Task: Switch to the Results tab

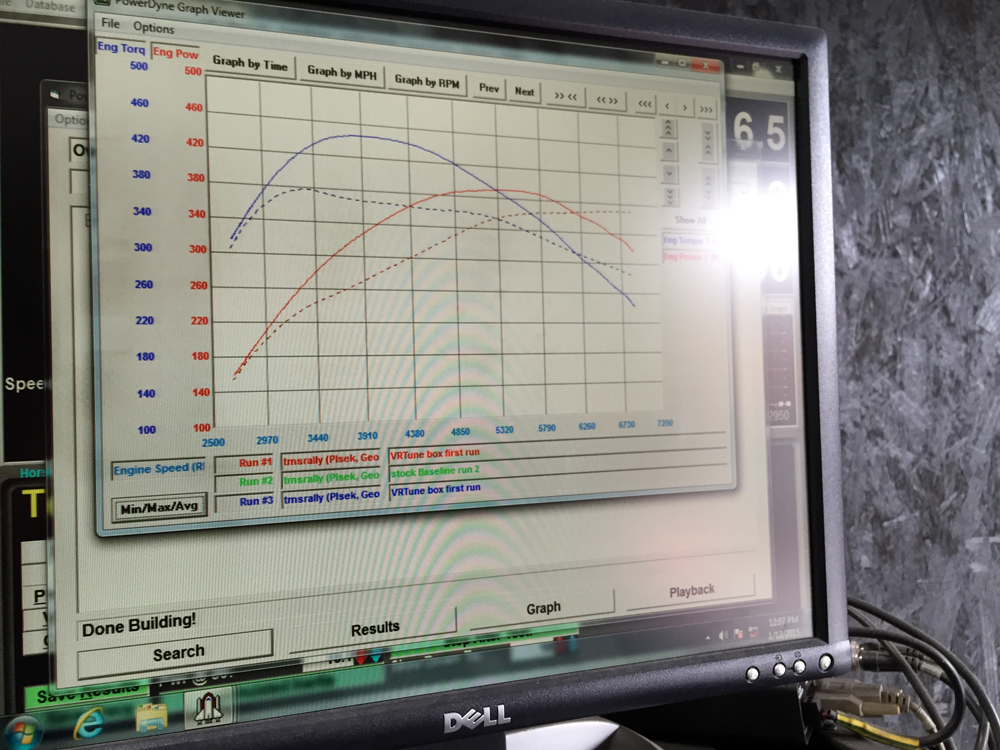Action: tap(373, 630)
